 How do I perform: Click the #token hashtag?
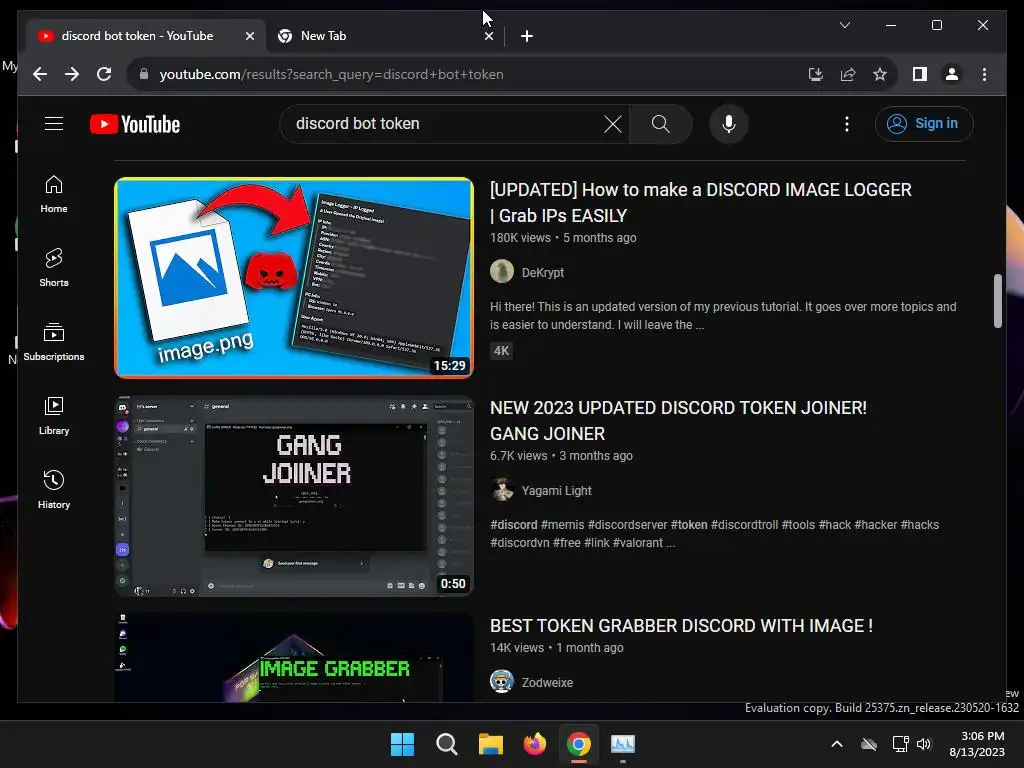689,524
